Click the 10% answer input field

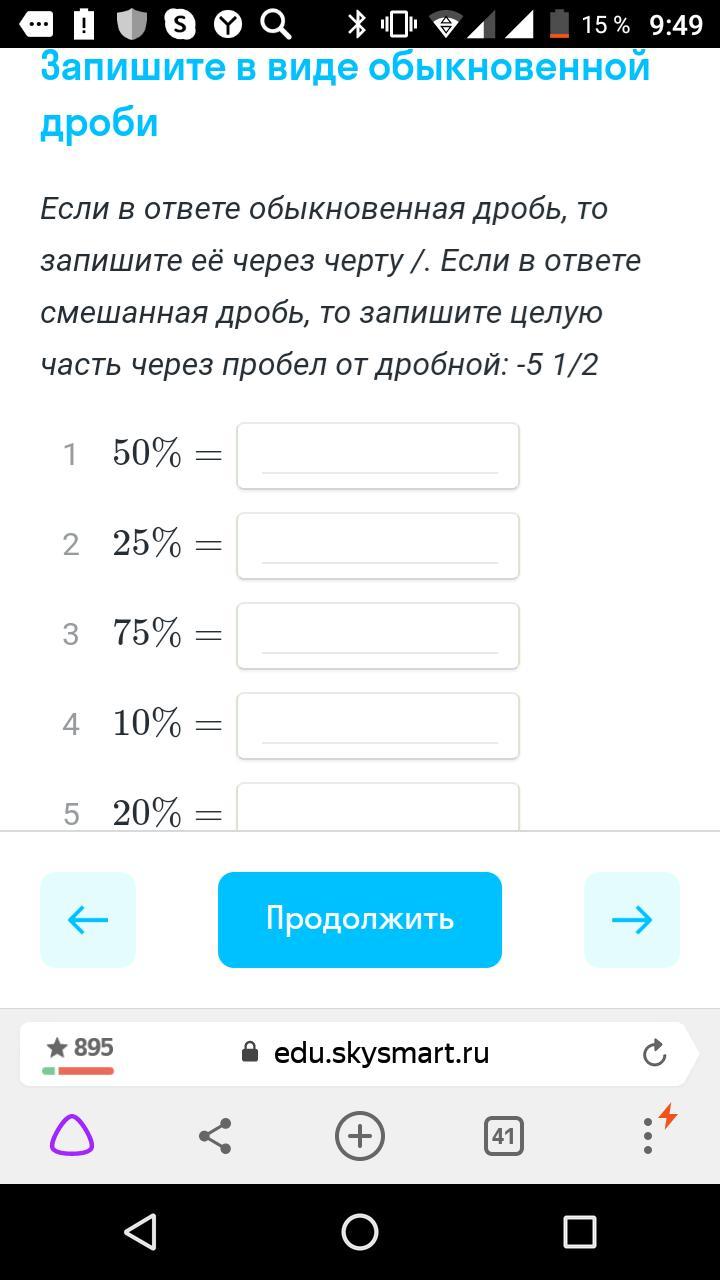(378, 726)
